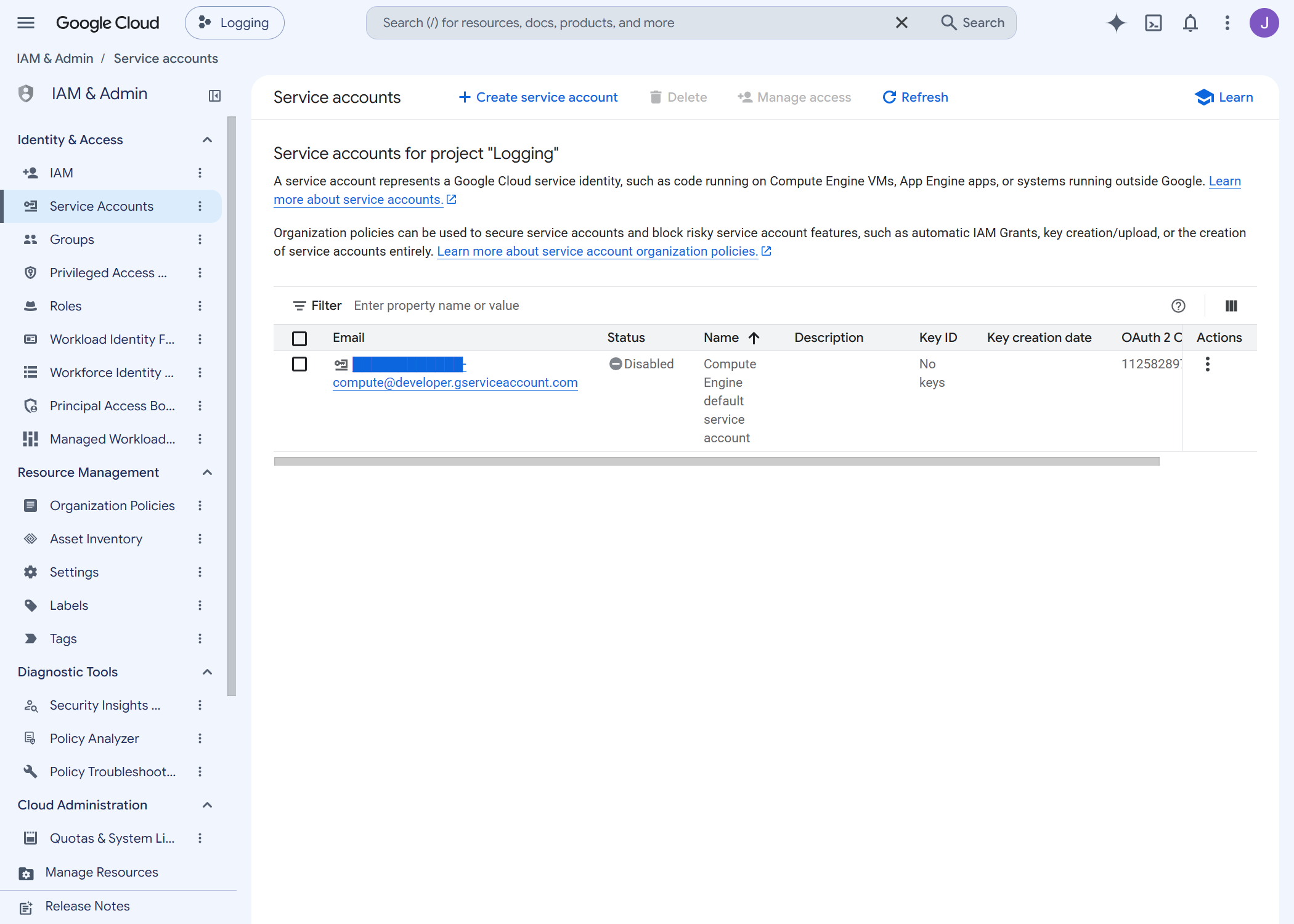Open more options for Tags item
Image resolution: width=1294 pixels, height=924 pixels.
(x=200, y=639)
